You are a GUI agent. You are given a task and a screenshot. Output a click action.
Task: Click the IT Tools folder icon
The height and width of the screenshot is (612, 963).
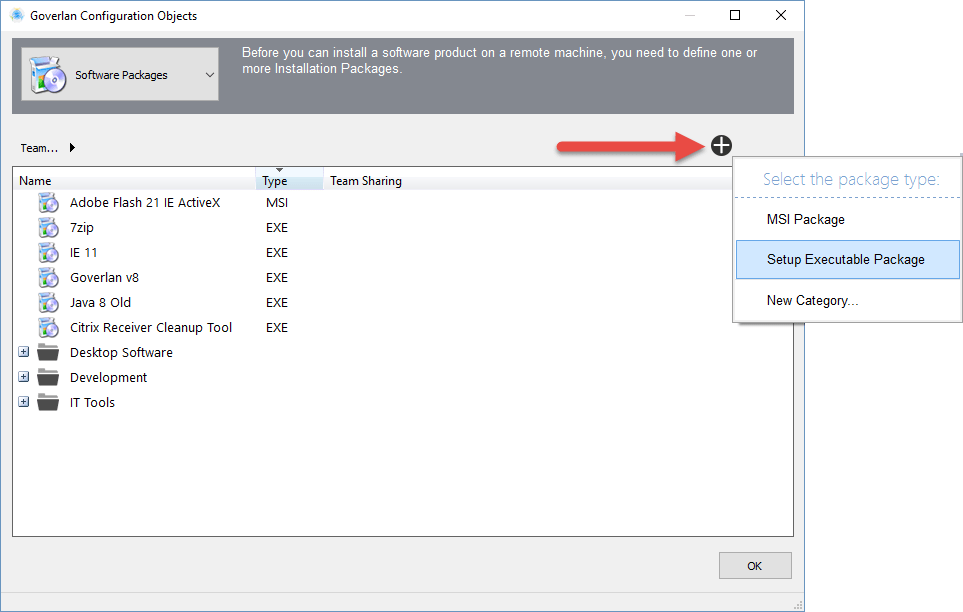(48, 402)
